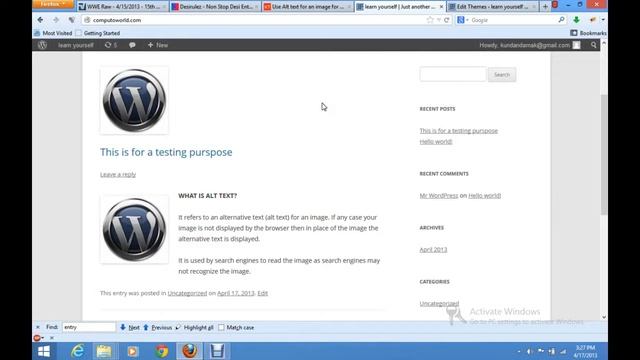
Task: Expand the address bar history dropdown arrow
Action: coord(438,20)
